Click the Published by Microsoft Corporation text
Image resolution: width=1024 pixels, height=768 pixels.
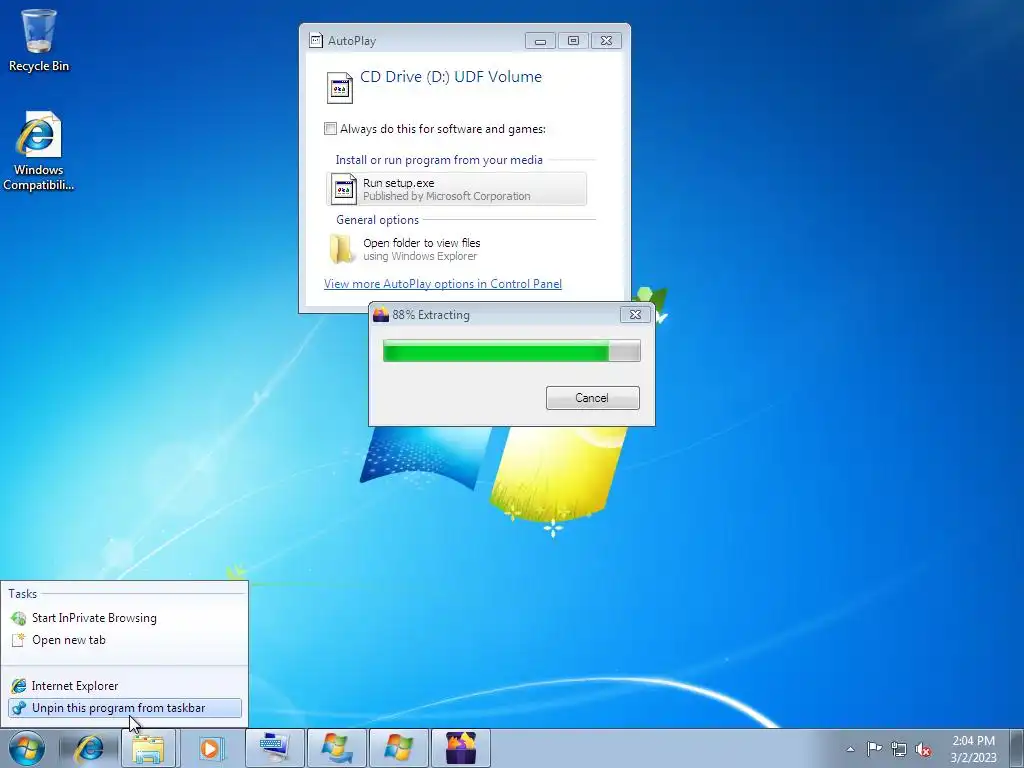(447, 197)
